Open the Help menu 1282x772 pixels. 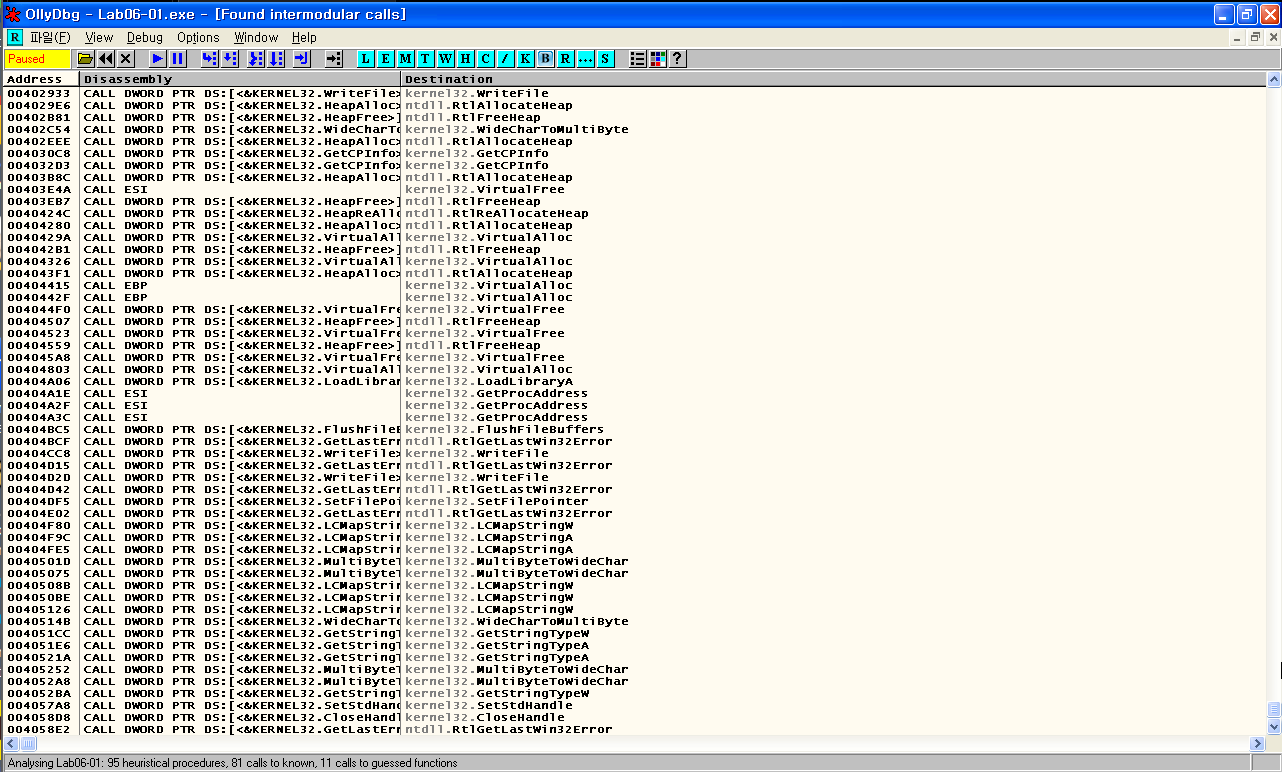coord(304,38)
